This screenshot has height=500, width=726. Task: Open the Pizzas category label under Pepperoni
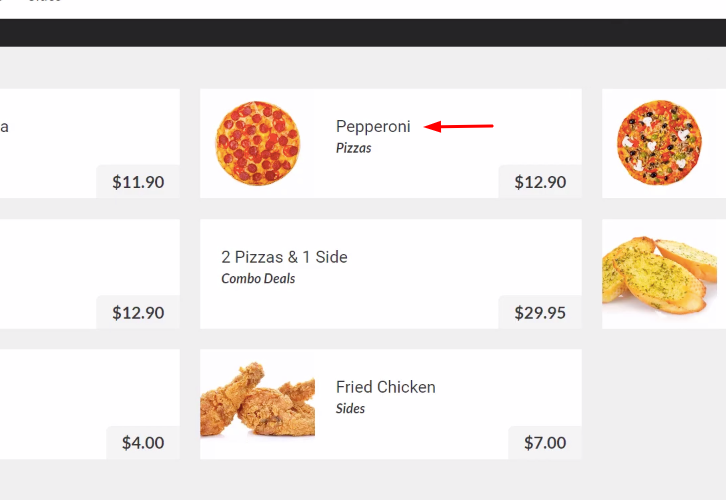[354, 148]
